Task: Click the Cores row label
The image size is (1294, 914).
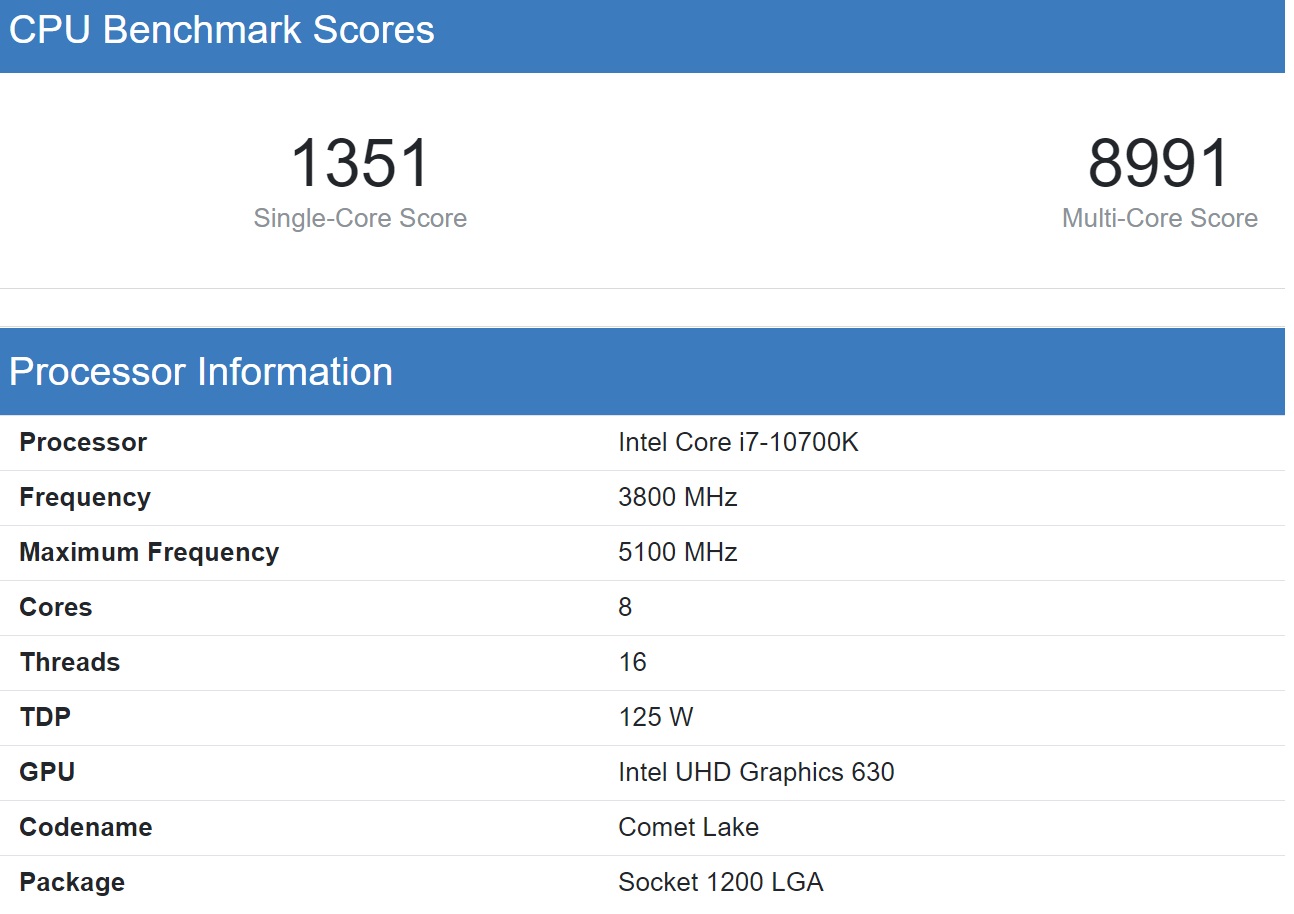Action: [56, 607]
